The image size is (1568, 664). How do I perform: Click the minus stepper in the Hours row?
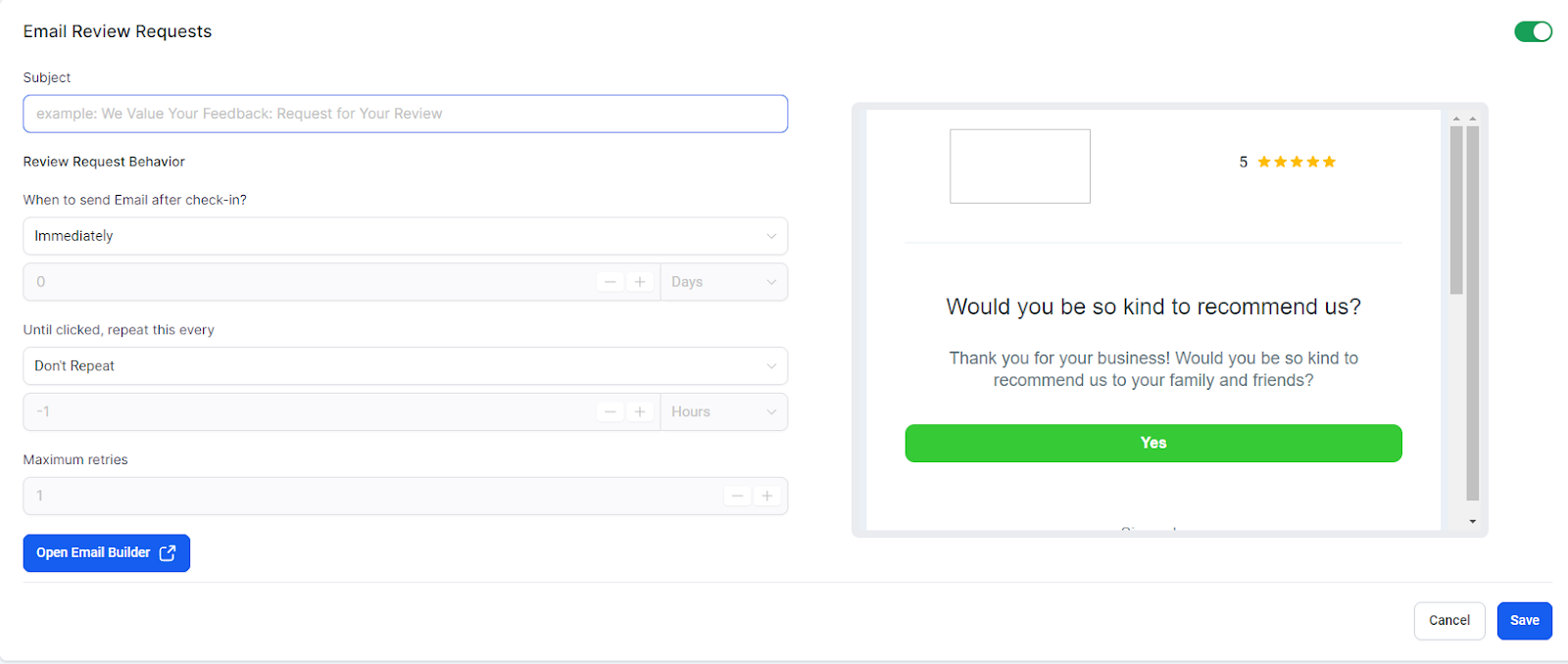(611, 412)
